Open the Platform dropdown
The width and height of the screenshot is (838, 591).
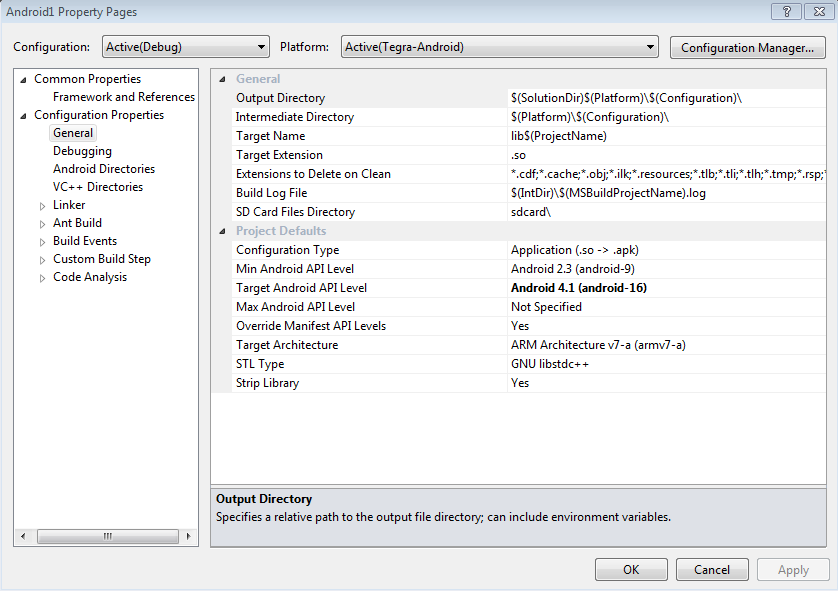(x=499, y=47)
